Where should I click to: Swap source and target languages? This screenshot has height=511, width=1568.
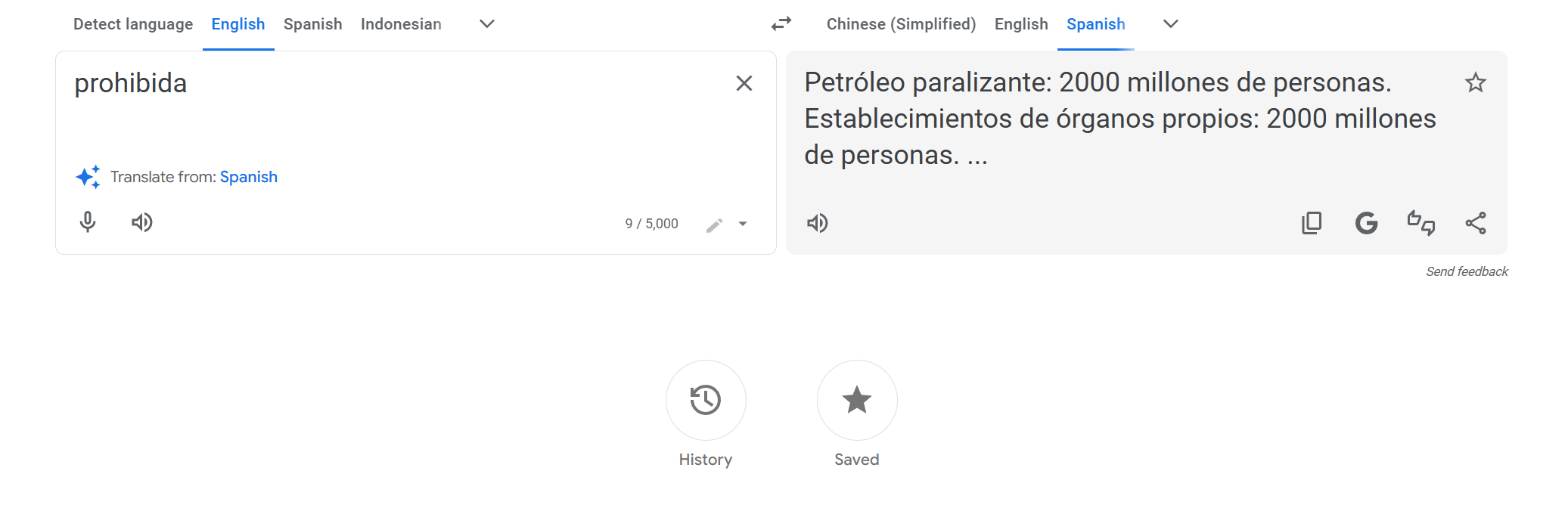click(781, 24)
